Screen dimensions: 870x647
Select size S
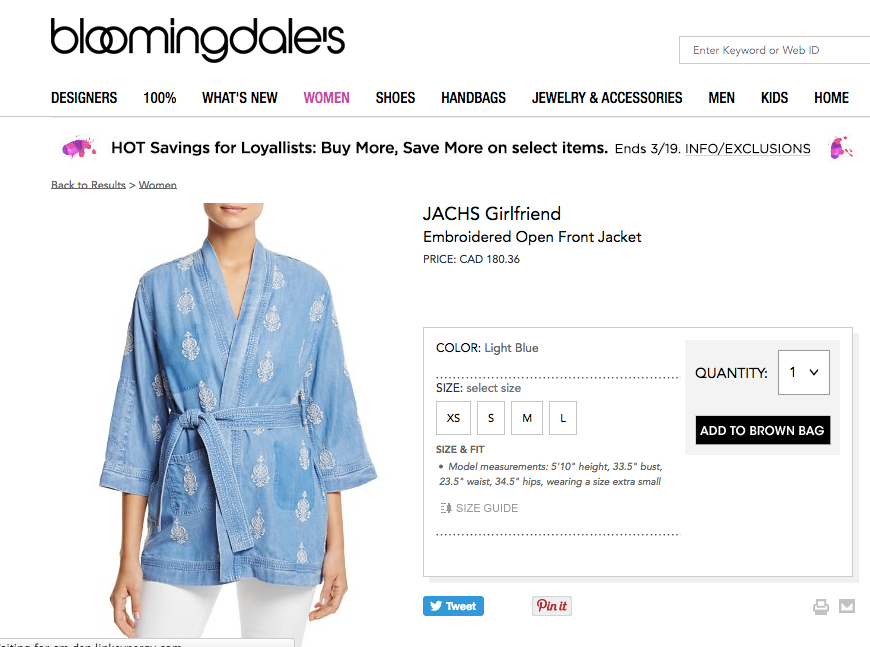coord(490,418)
